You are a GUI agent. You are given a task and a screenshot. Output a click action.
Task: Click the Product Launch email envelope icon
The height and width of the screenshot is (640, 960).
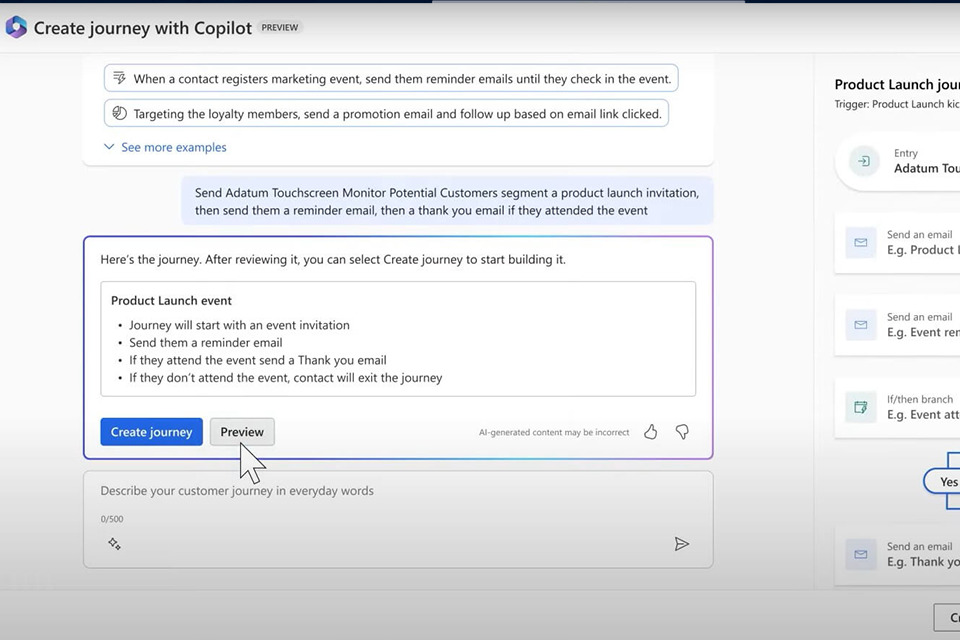(x=860, y=243)
